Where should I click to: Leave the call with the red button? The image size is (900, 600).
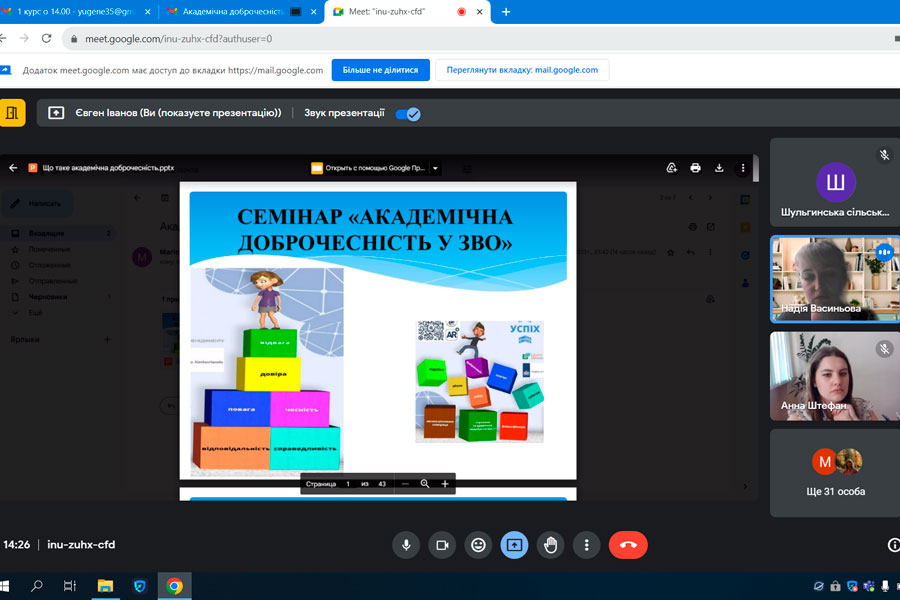click(628, 545)
